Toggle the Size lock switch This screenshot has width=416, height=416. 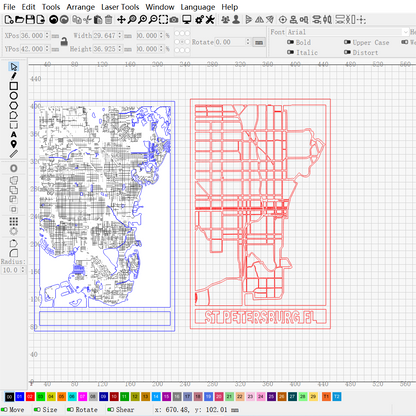[37, 409]
